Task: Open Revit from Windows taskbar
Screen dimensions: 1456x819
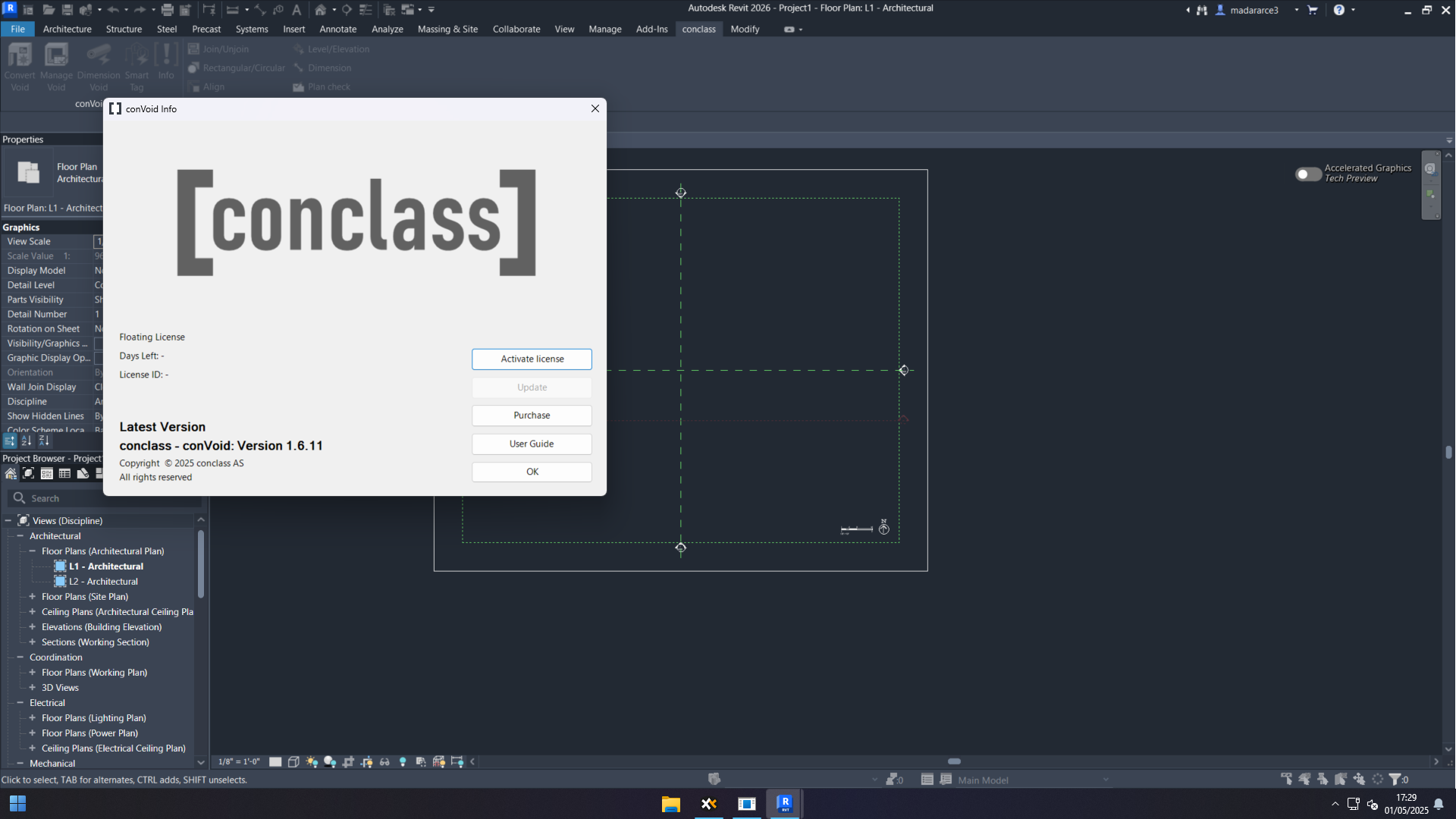Action: (785, 804)
